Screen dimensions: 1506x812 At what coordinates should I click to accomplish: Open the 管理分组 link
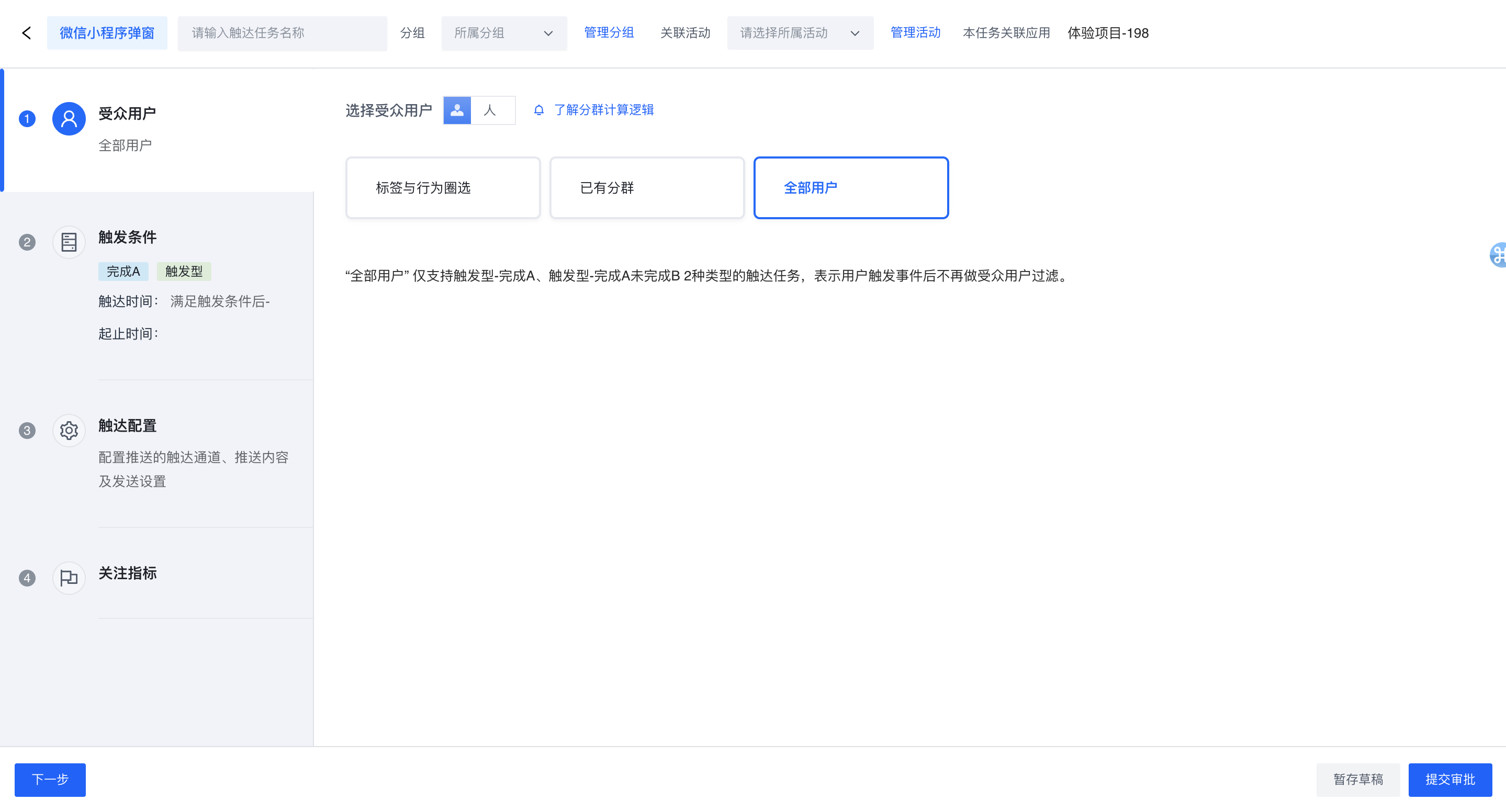tap(609, 33)
